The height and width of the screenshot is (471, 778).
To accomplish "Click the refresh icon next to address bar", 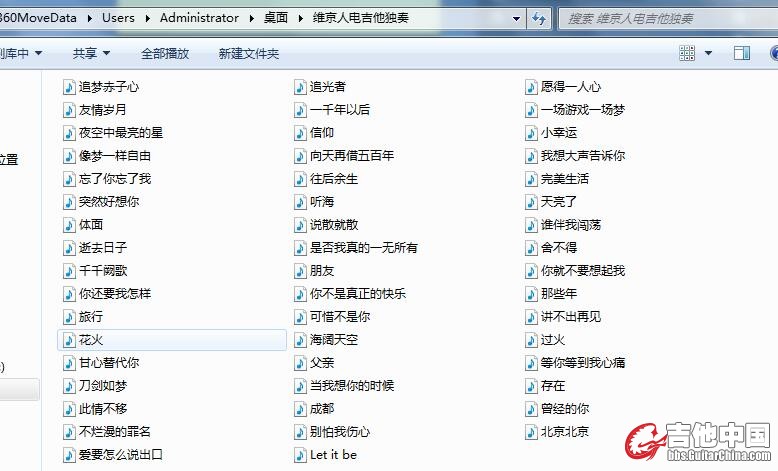I will pyautogui.click(x=540, y=18).
